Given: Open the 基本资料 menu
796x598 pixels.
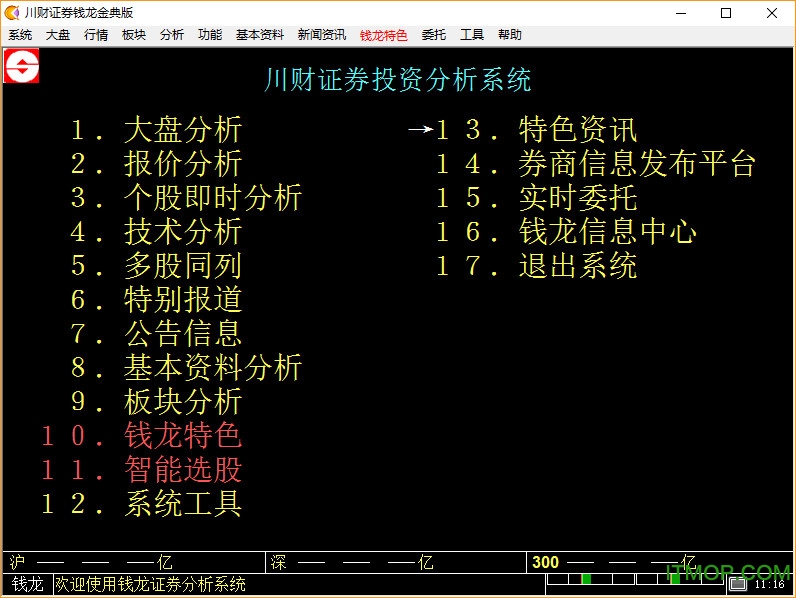Looking at the screenshot, I should pos(260,35).
